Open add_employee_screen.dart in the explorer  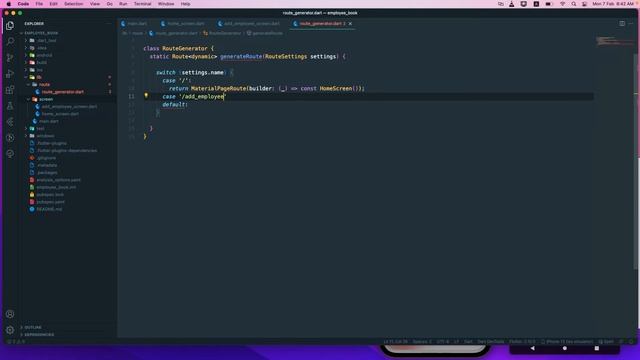tap(69, 107)
